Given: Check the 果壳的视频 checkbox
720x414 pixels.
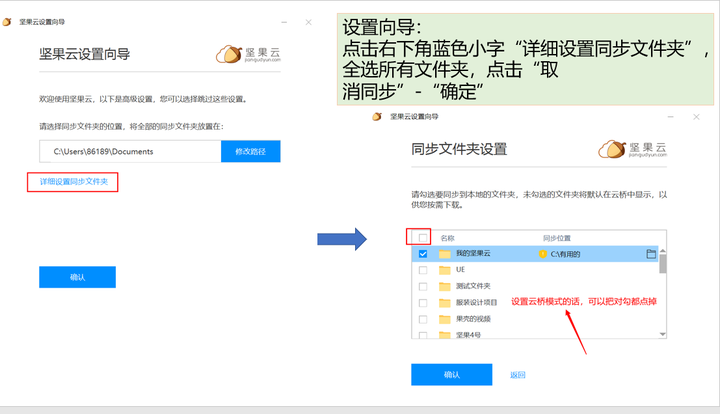Looking at the screenshot, I should click(x=423, y=319).
